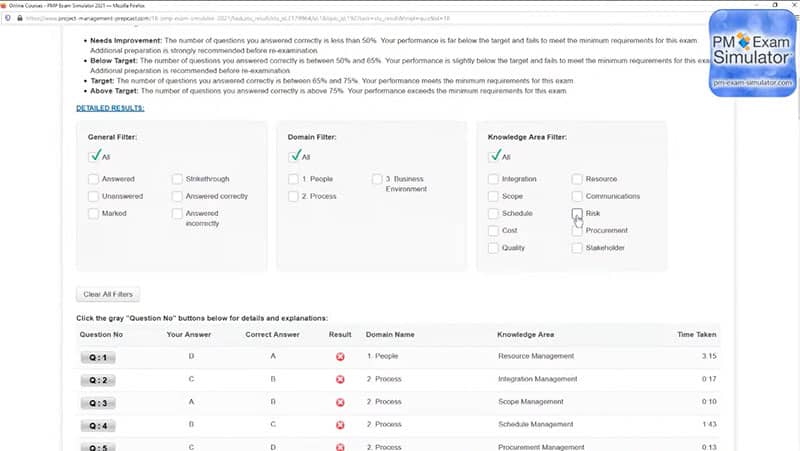Click the Scope Management cell for Q:3
This screenshot has width=800, height=451.
pos(531,402)
